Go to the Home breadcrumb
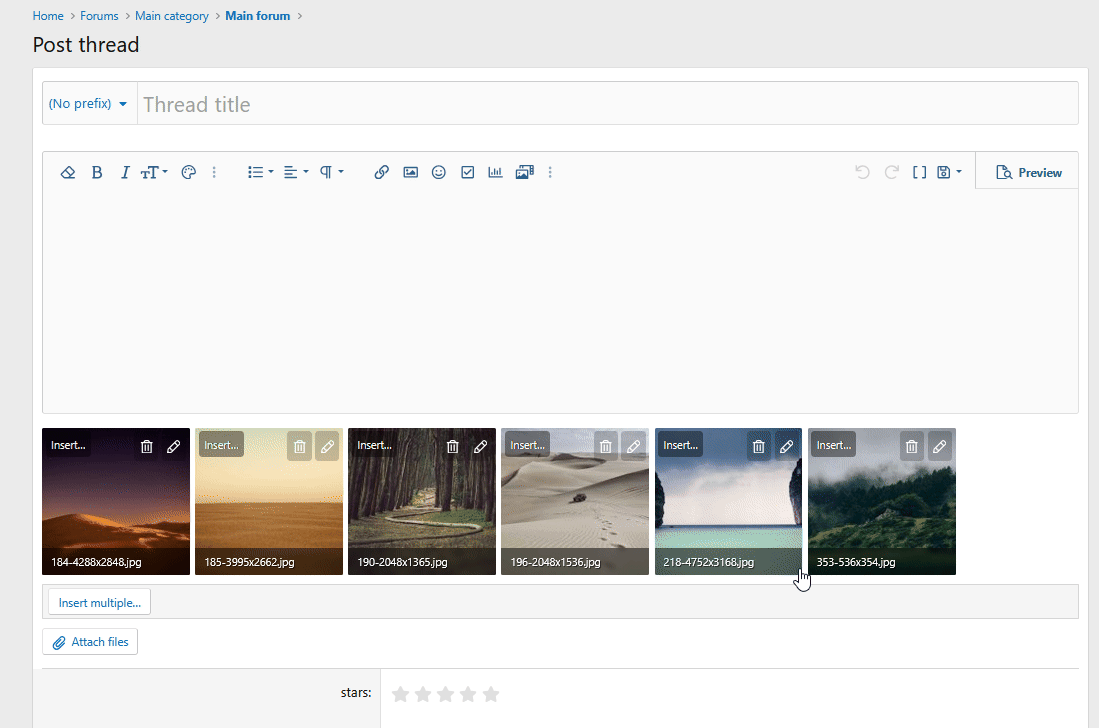The height and width of the screenshot is (728, 1099). click(x=48, y=15)
